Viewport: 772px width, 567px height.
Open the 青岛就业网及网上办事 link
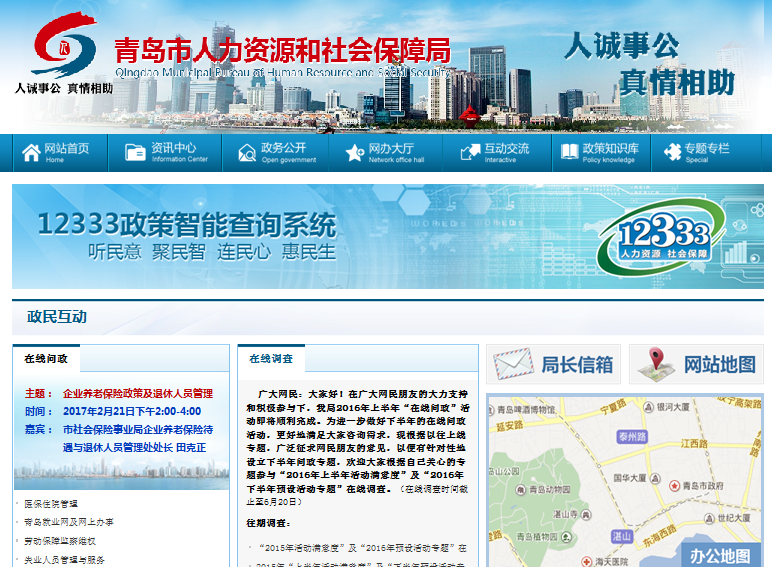(x=68, y=523)
